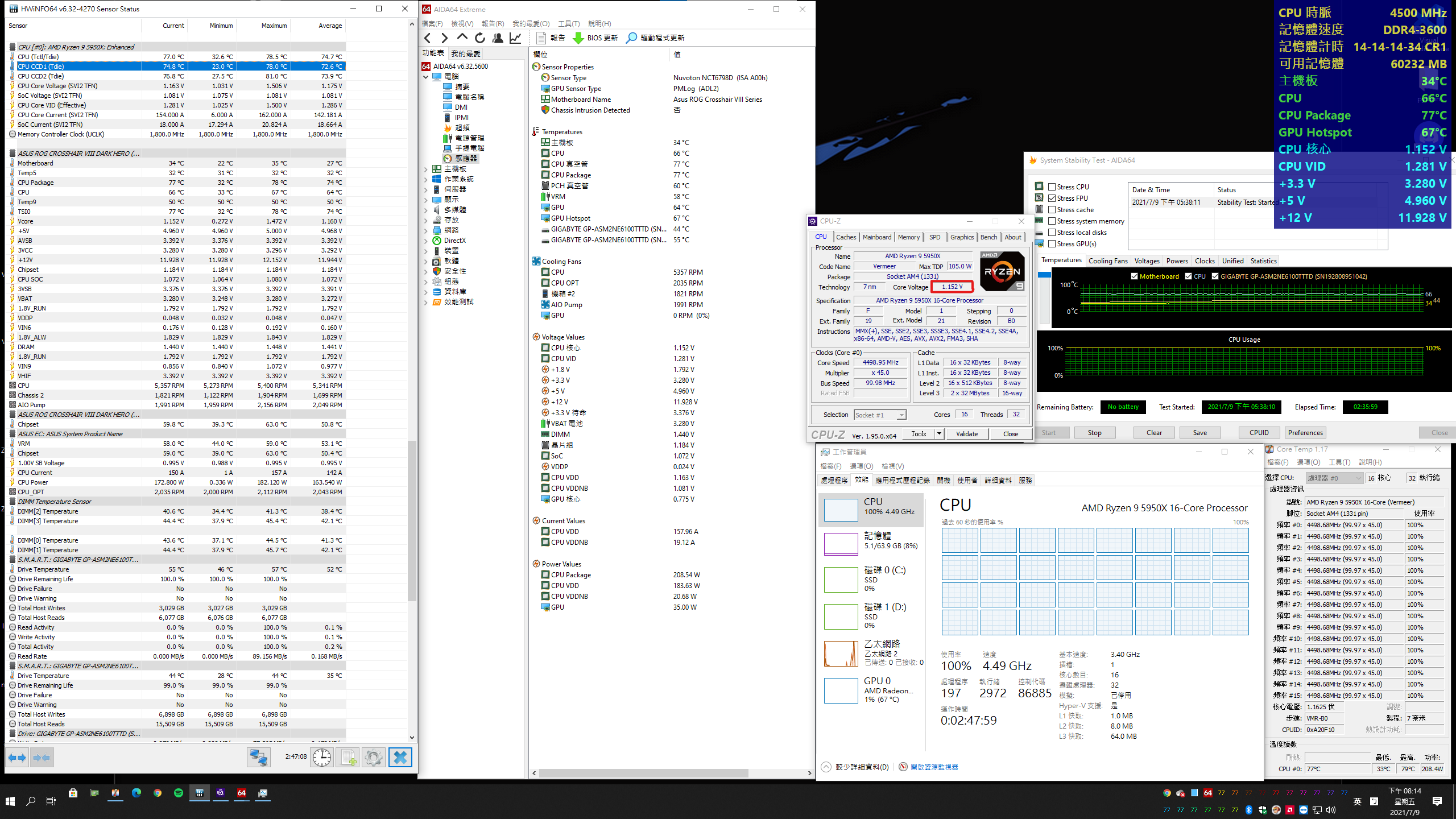Uncheck Stress FPU checkbox
Viewport: 1456px width, 819px height.
point(1052,198)
